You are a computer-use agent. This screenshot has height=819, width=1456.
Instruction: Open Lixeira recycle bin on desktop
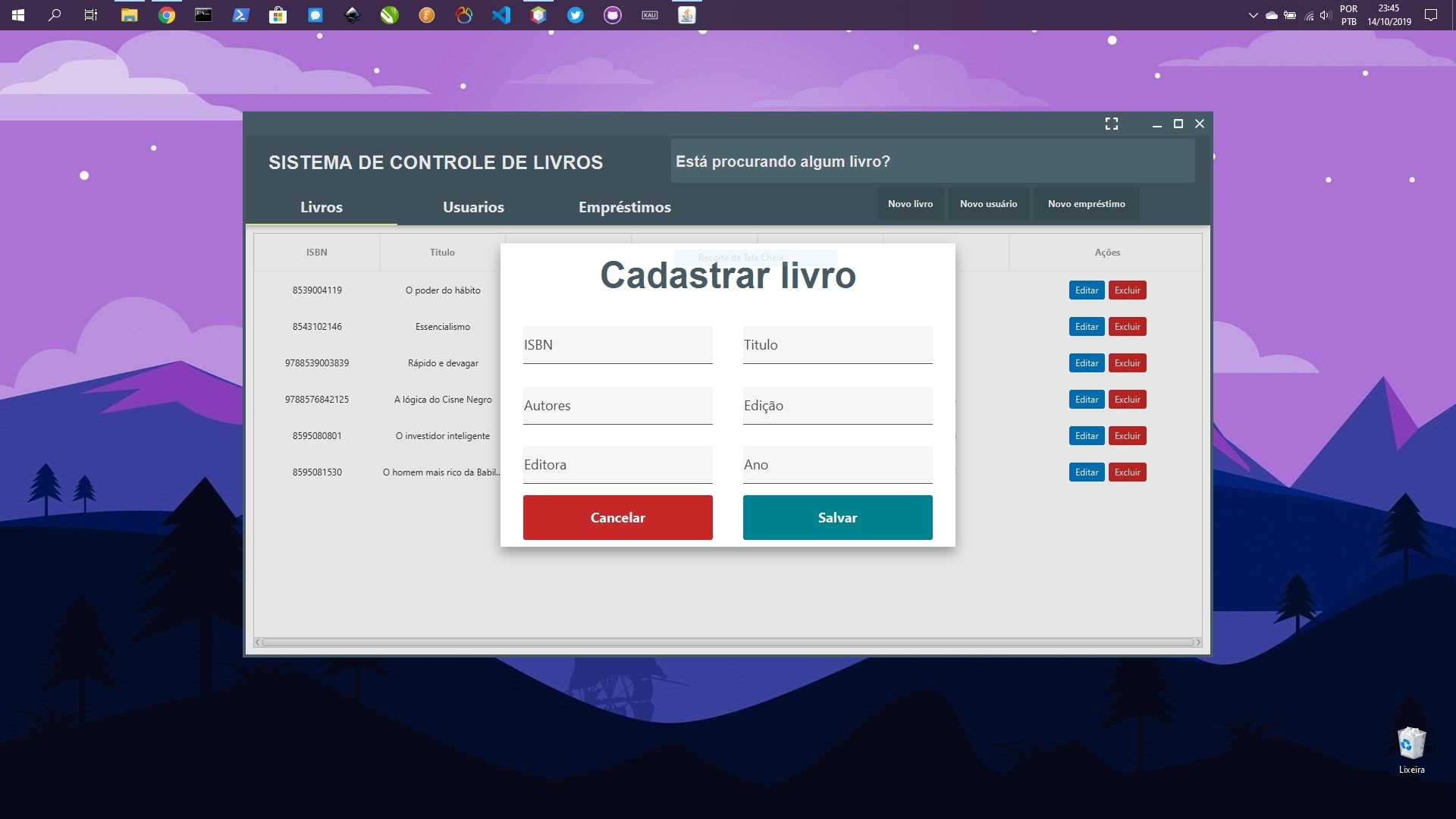[x=1411, y=747]
